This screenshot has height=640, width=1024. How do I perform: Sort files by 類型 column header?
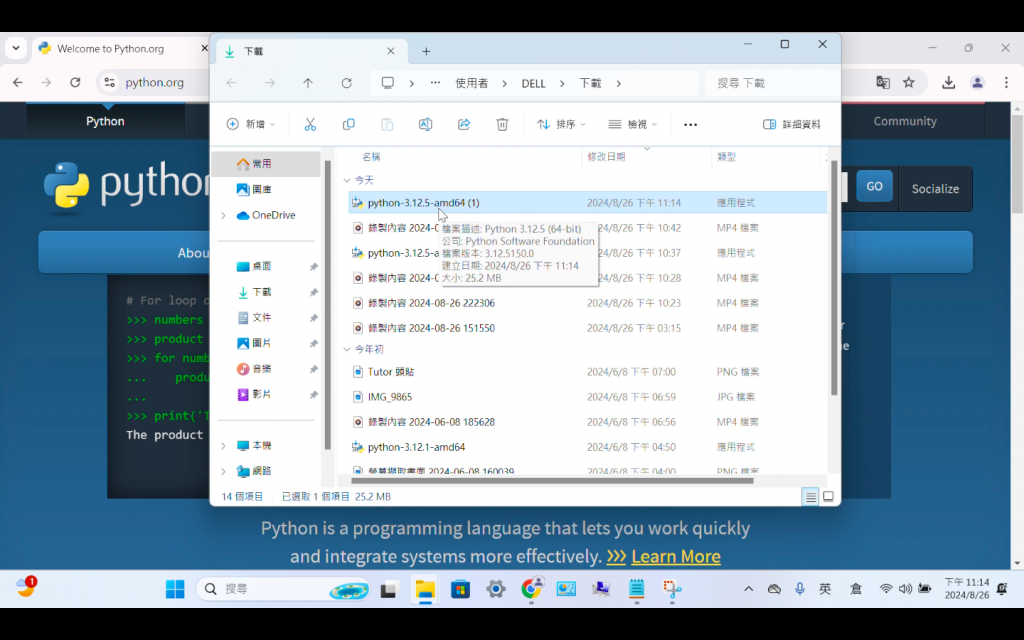726,157
